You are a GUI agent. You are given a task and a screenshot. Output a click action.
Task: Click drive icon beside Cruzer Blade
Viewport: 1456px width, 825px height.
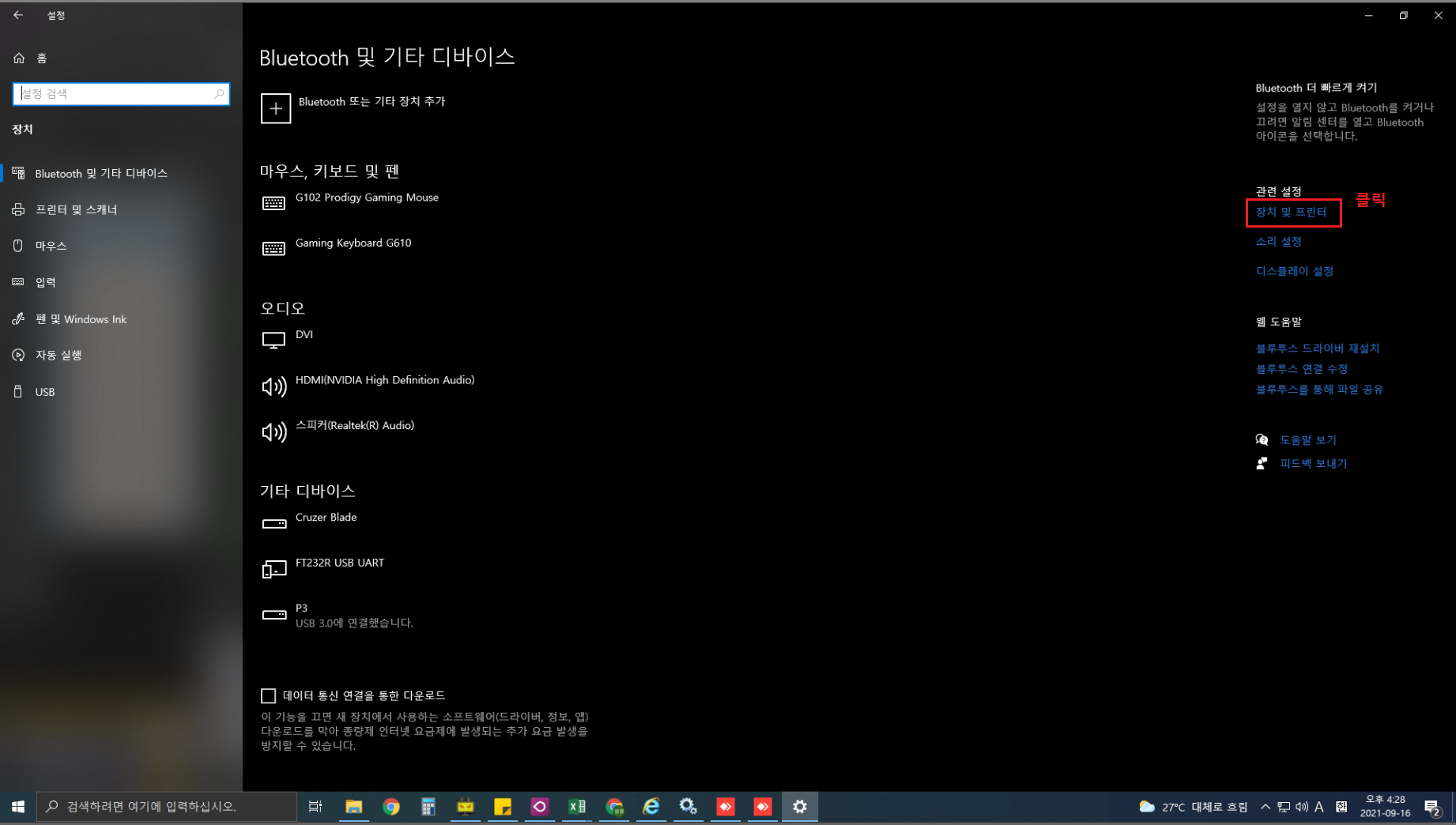tap(273, 524)
